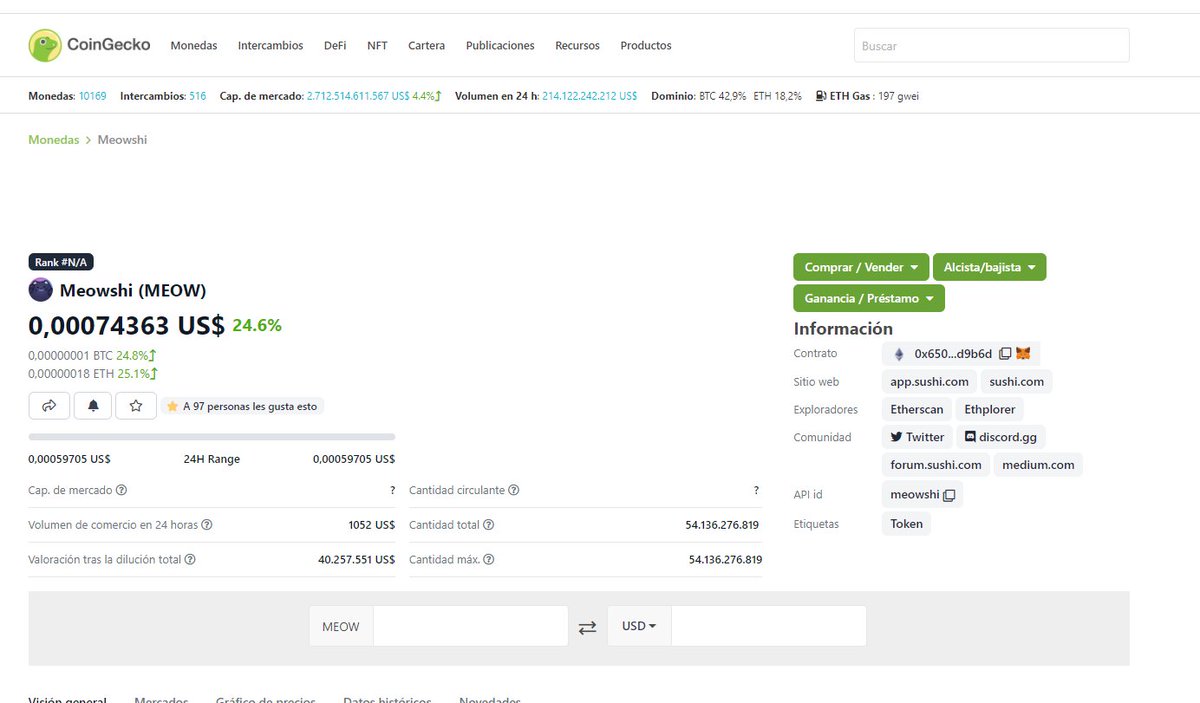Open the sushi.com website link
The width and height of the screenshot is (1200, 703).
(x=1017, y=382)
